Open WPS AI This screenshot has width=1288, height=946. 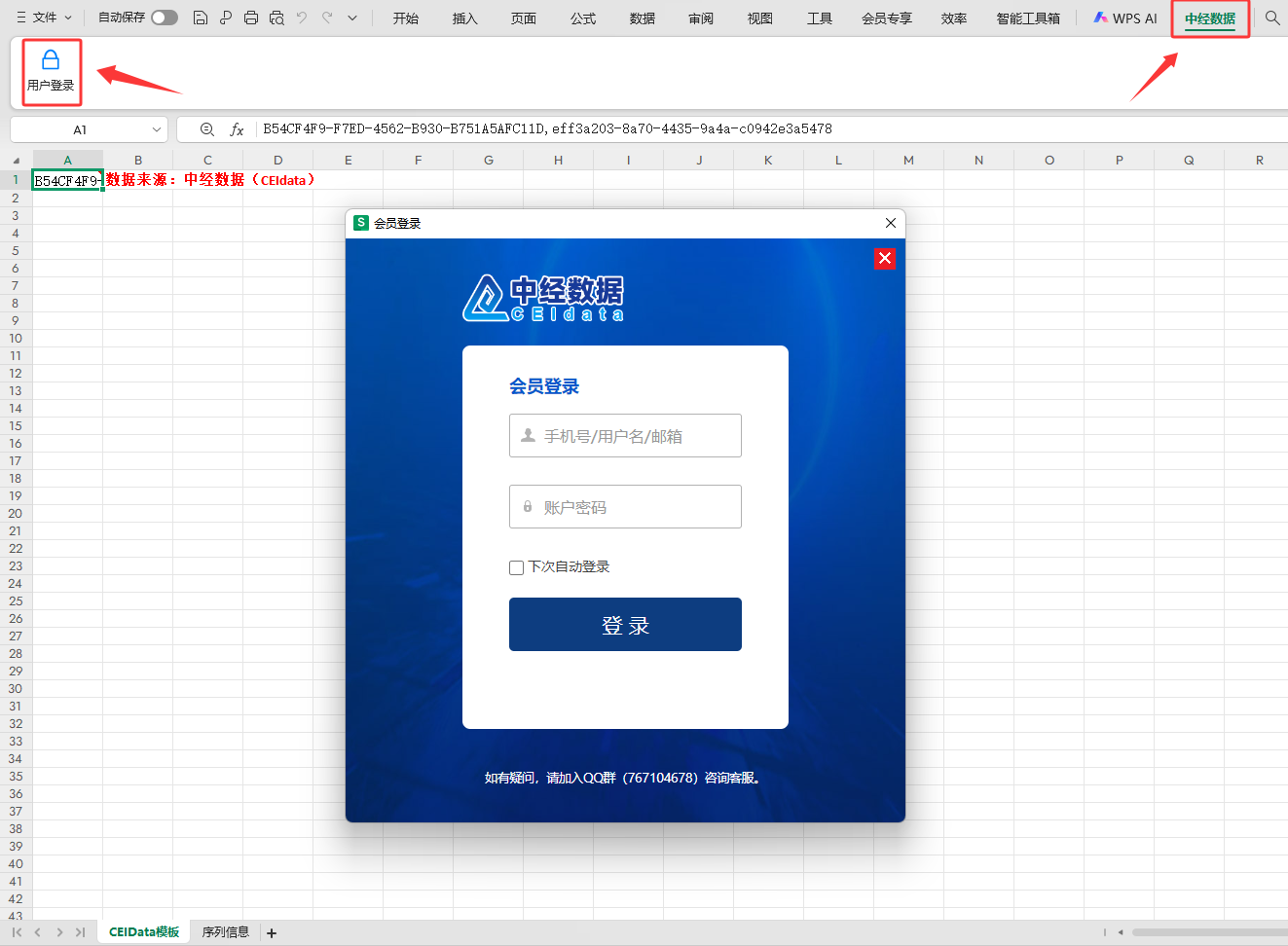[x=1125, y=18]
